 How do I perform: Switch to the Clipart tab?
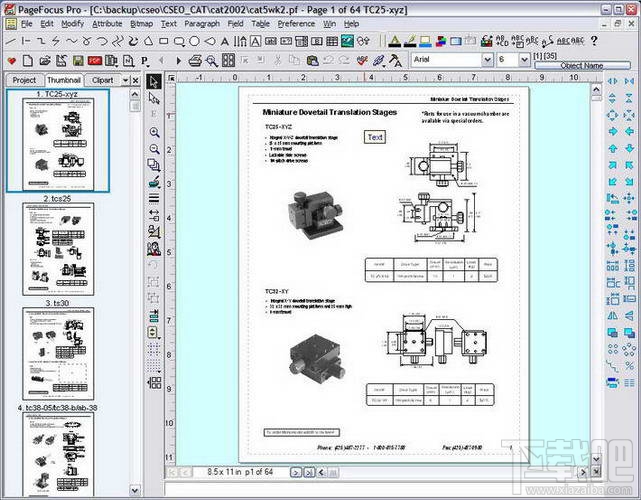click(x=102, y=80)
